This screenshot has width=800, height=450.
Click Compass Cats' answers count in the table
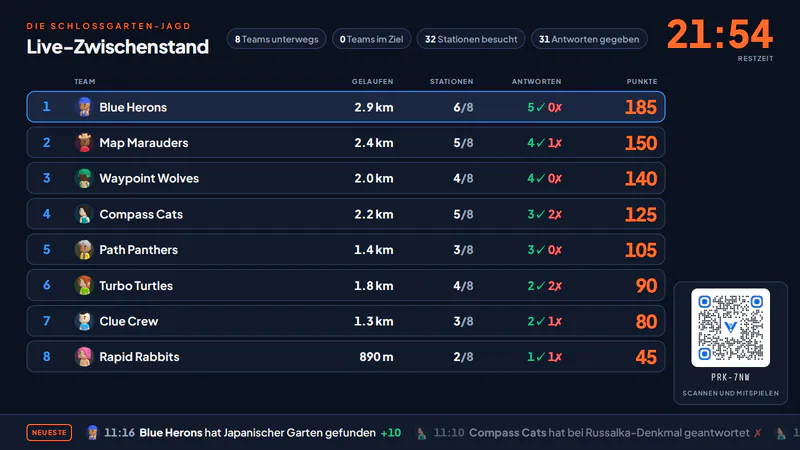[544, 214]
